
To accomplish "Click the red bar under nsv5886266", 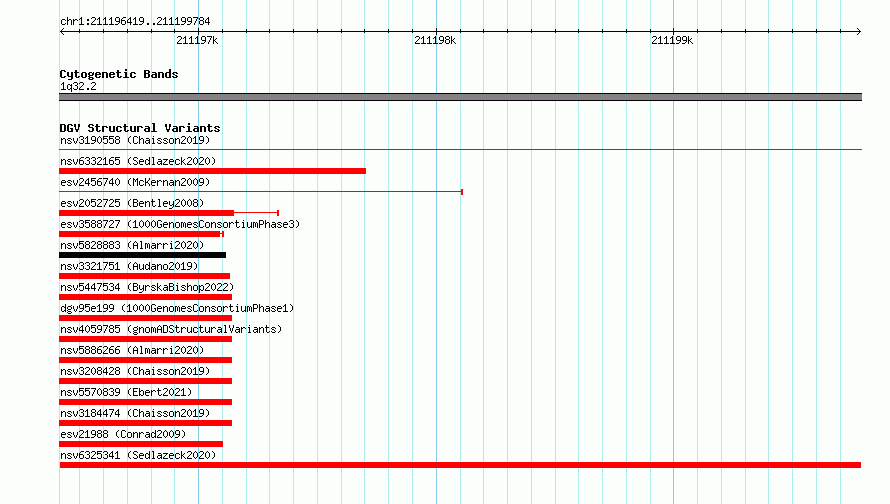I will pos(145,360).
